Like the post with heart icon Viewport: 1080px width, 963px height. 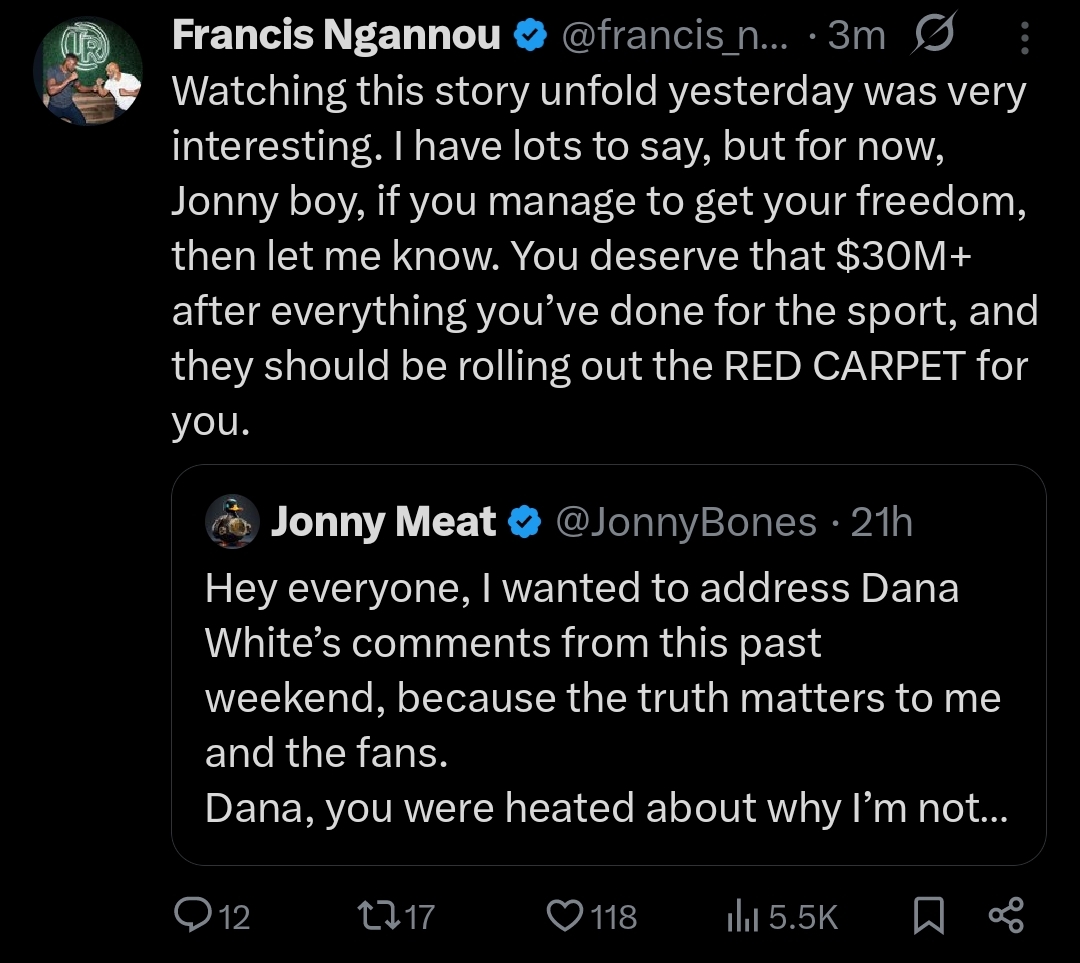pyautogui.click(x=567, y=915)
